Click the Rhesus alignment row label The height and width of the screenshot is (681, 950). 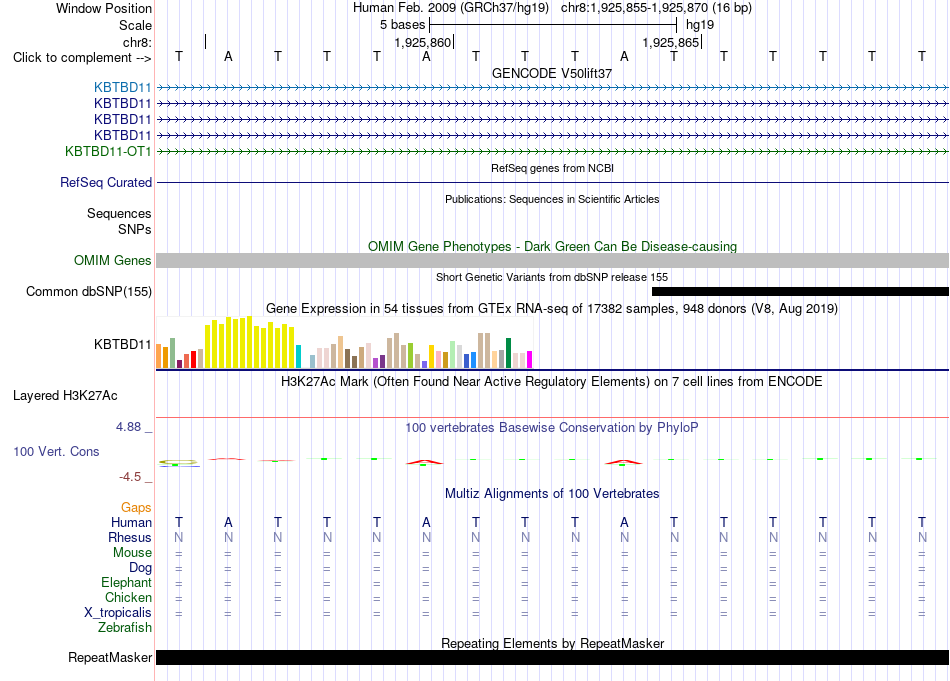pos(130,537)
